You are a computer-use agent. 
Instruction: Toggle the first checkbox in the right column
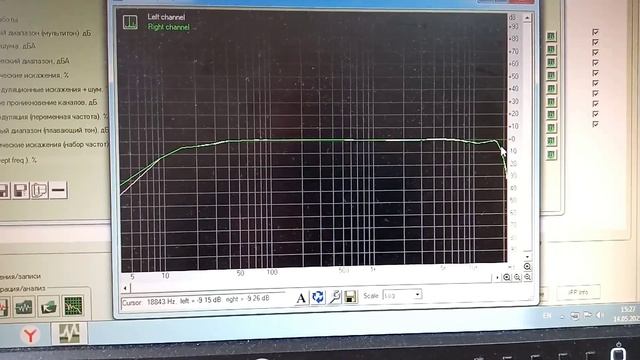(595, 32)
